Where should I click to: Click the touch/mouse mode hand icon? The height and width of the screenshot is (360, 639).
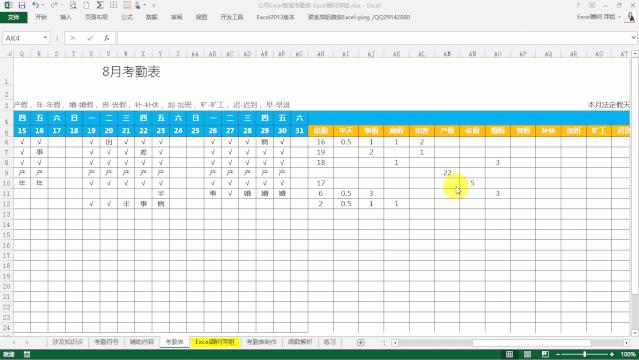(x=139, y=5)
